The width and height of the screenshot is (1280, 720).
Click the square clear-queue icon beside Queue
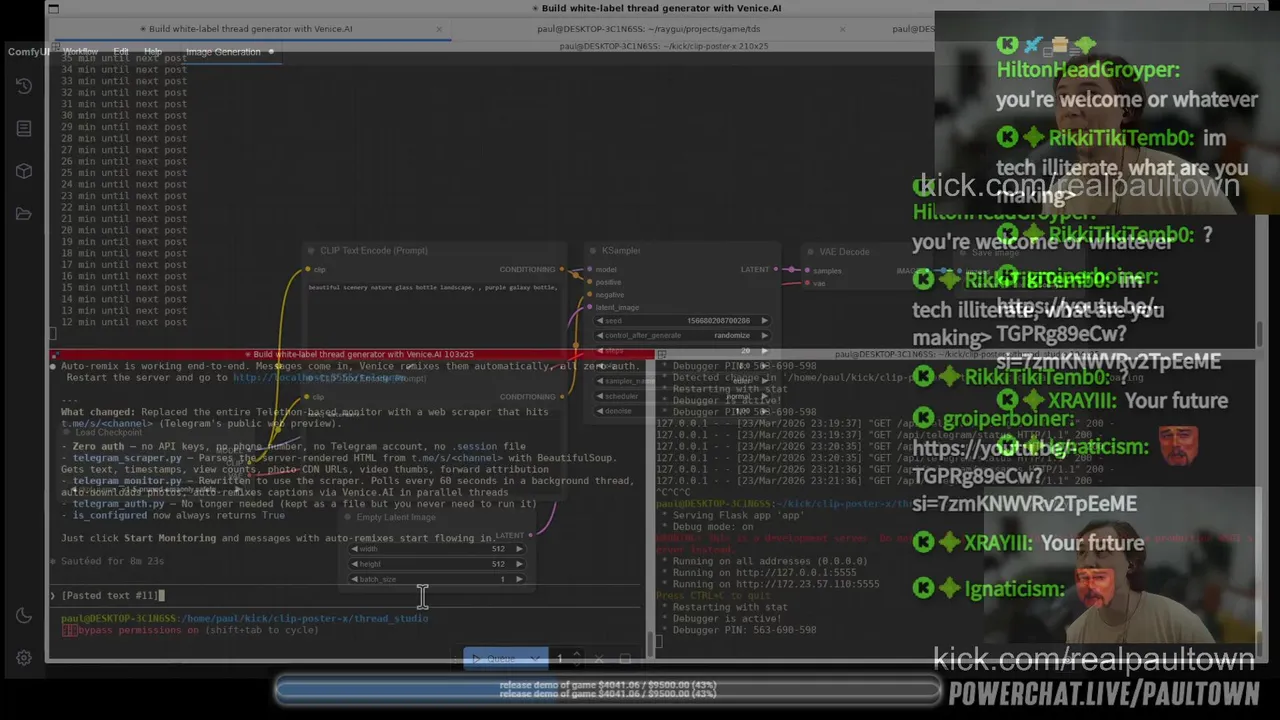point(625,659)
